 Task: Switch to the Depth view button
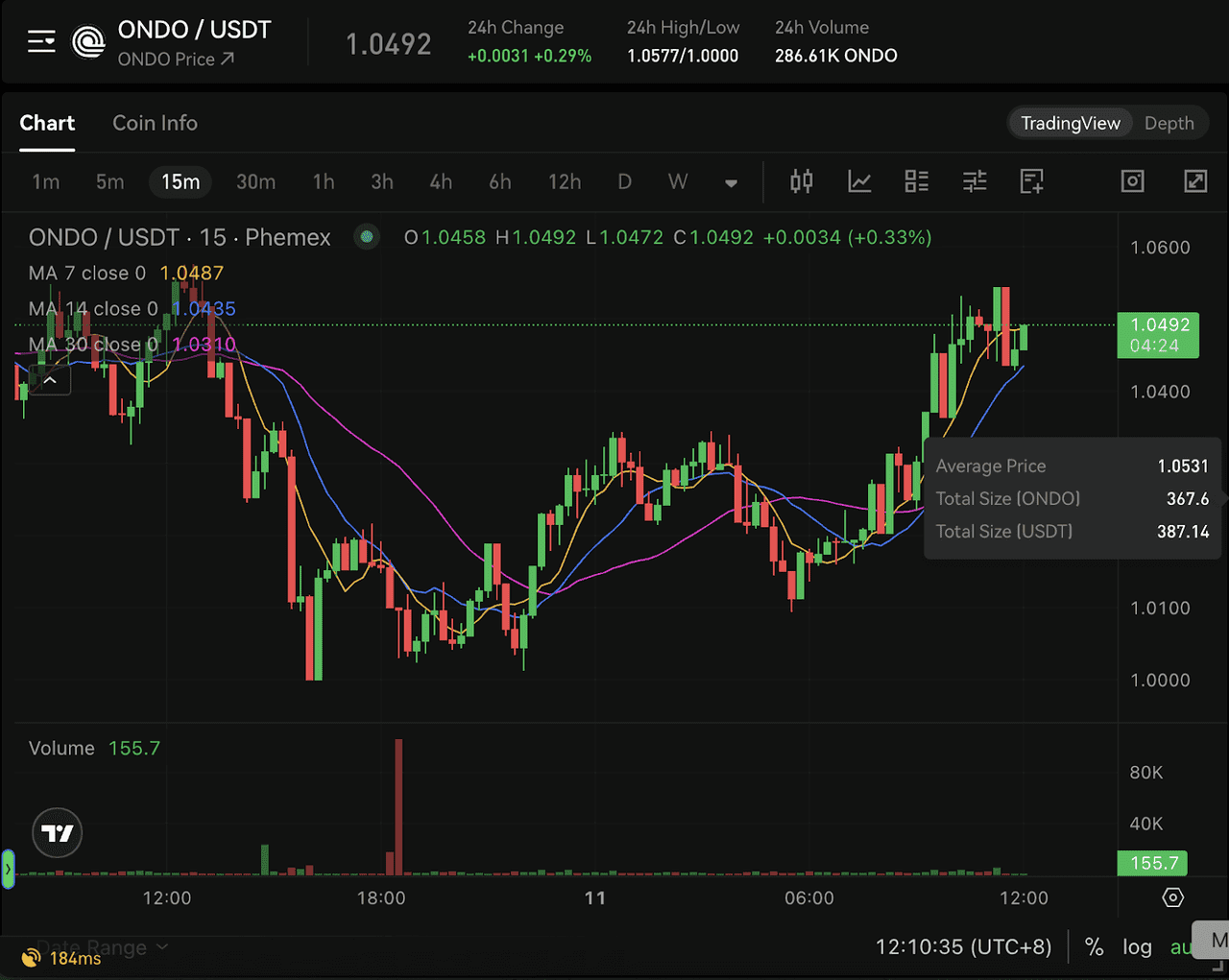point(1169,123)
